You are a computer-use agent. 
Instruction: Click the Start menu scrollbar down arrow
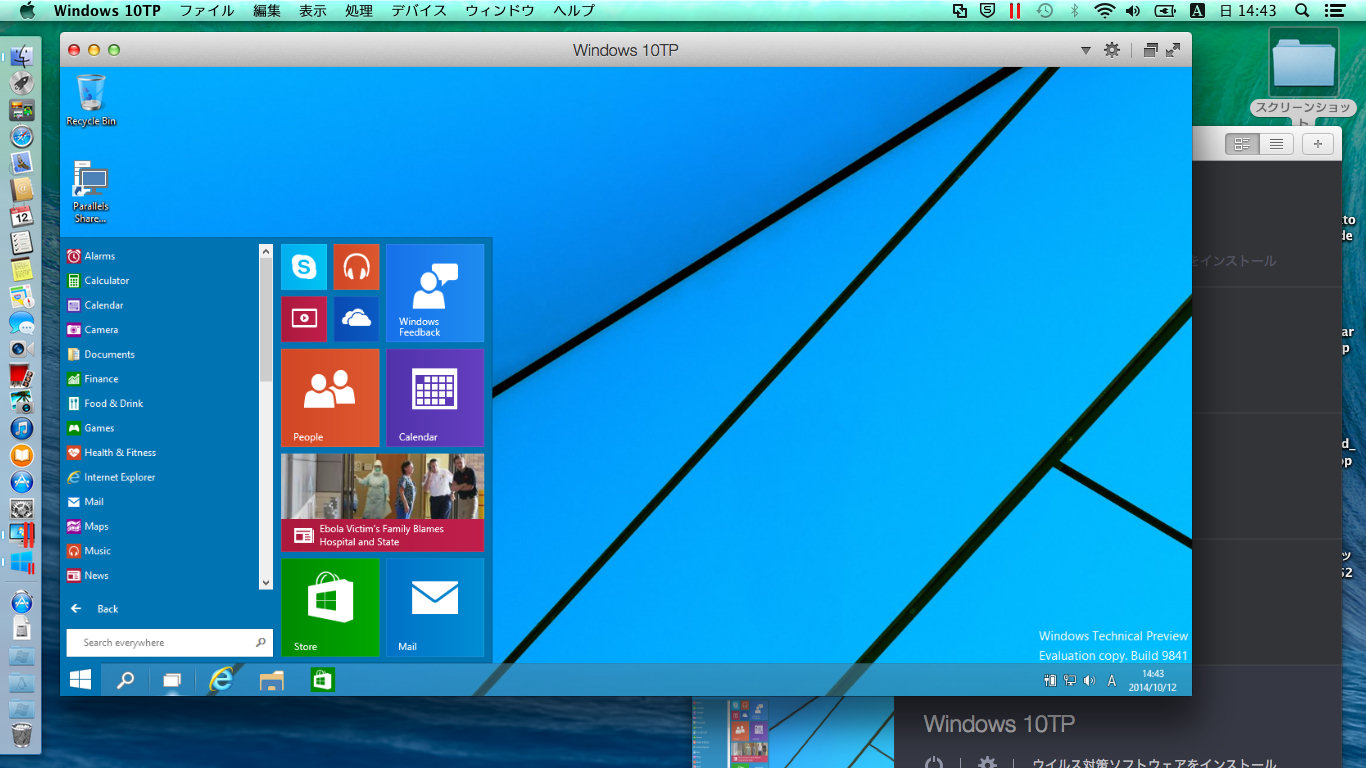[266, 582]
